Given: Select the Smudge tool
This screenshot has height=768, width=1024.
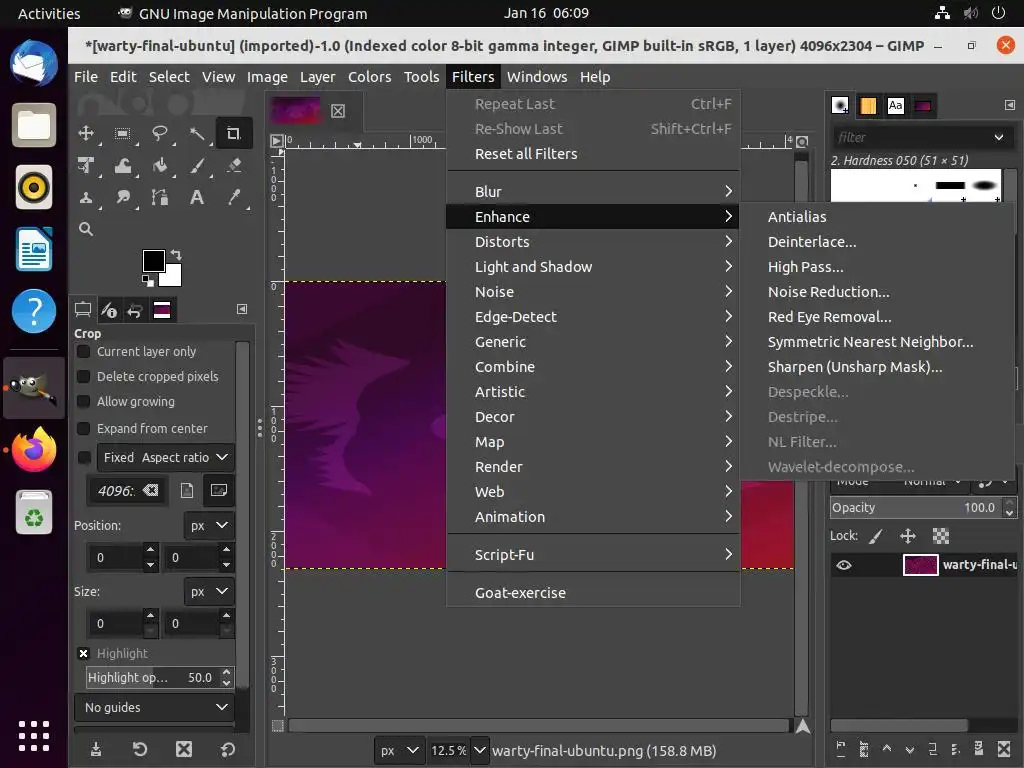Looking at the screenshot, I should pyautogui.click(x=122, y=197).
